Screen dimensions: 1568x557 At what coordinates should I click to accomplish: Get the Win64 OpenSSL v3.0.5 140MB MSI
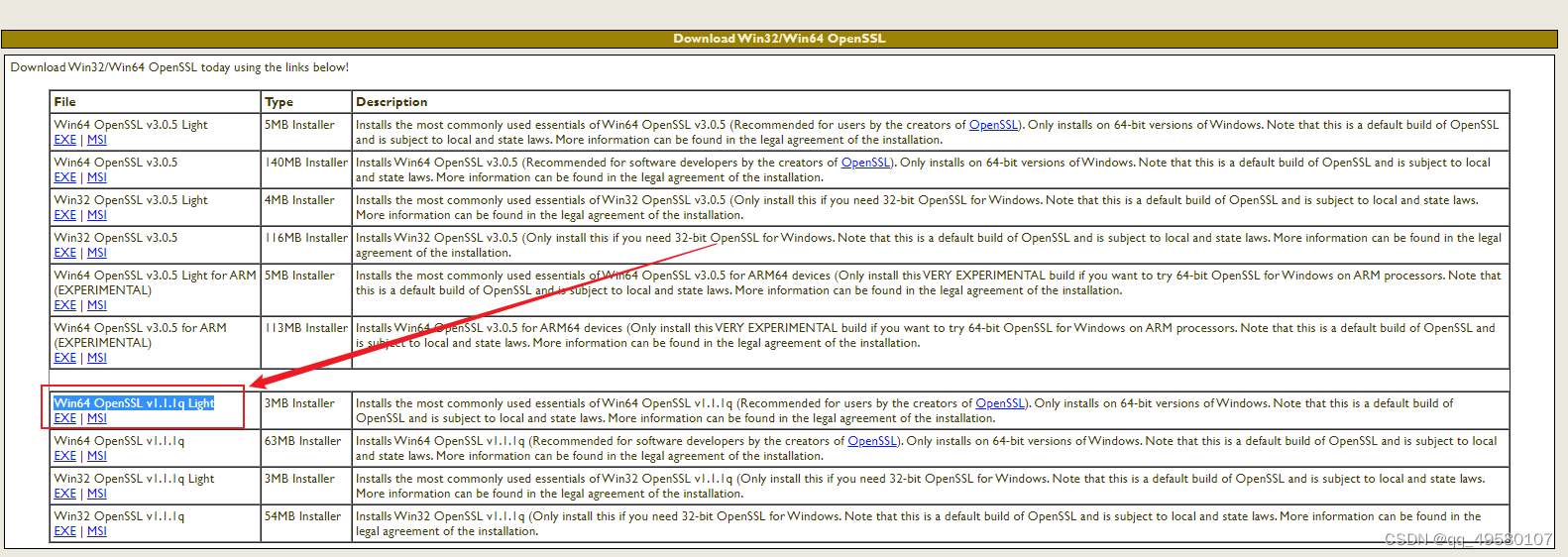pos(96,177)
